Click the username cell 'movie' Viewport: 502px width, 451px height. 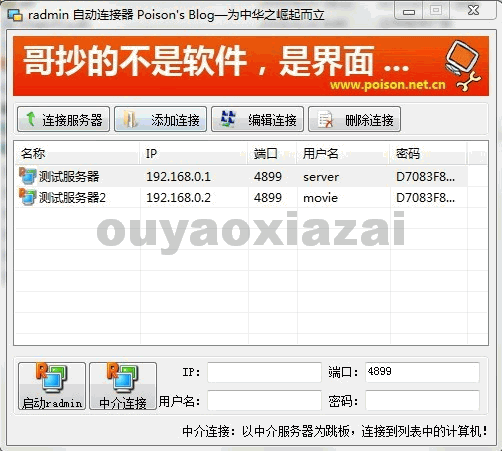click(x=320, y=198)
